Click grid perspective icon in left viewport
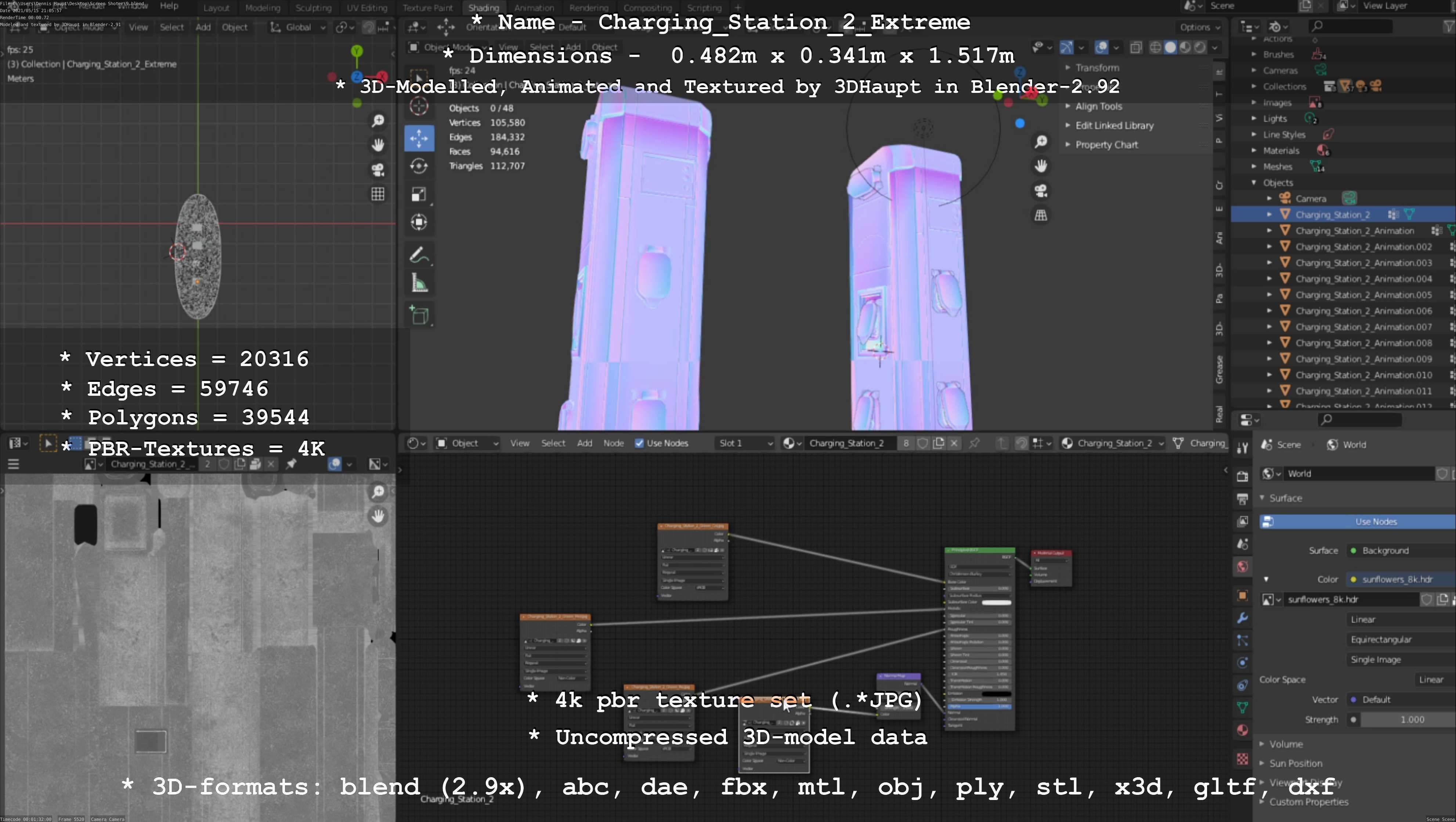 pos(377,194)
